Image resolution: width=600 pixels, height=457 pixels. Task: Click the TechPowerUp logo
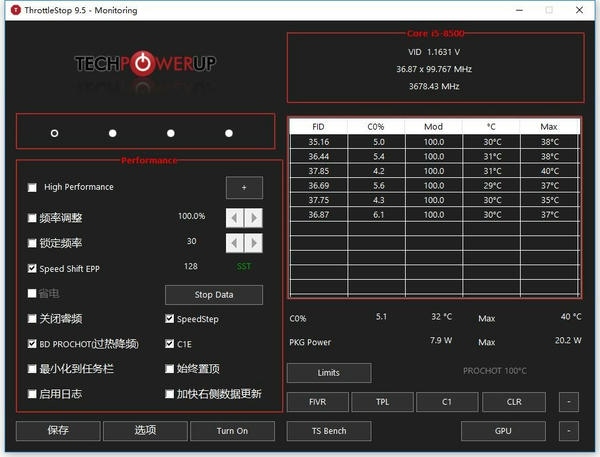point(145,64)
